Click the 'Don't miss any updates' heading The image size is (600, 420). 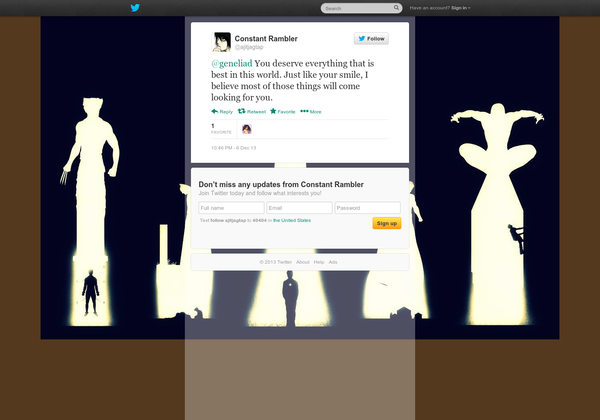[x=281, y=184]
